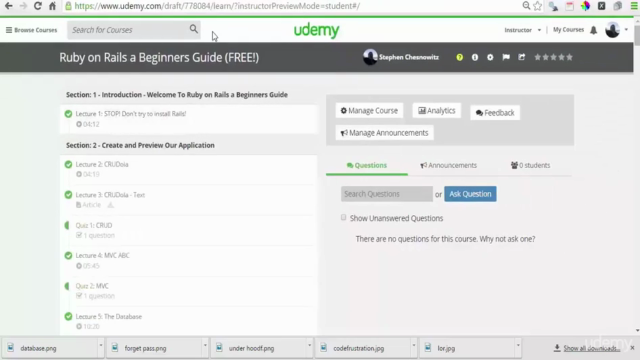Viewport: 640px width, 360px height.
Task: Open dropdown arrow for under hoodf.png download
Action: point(309,346)
